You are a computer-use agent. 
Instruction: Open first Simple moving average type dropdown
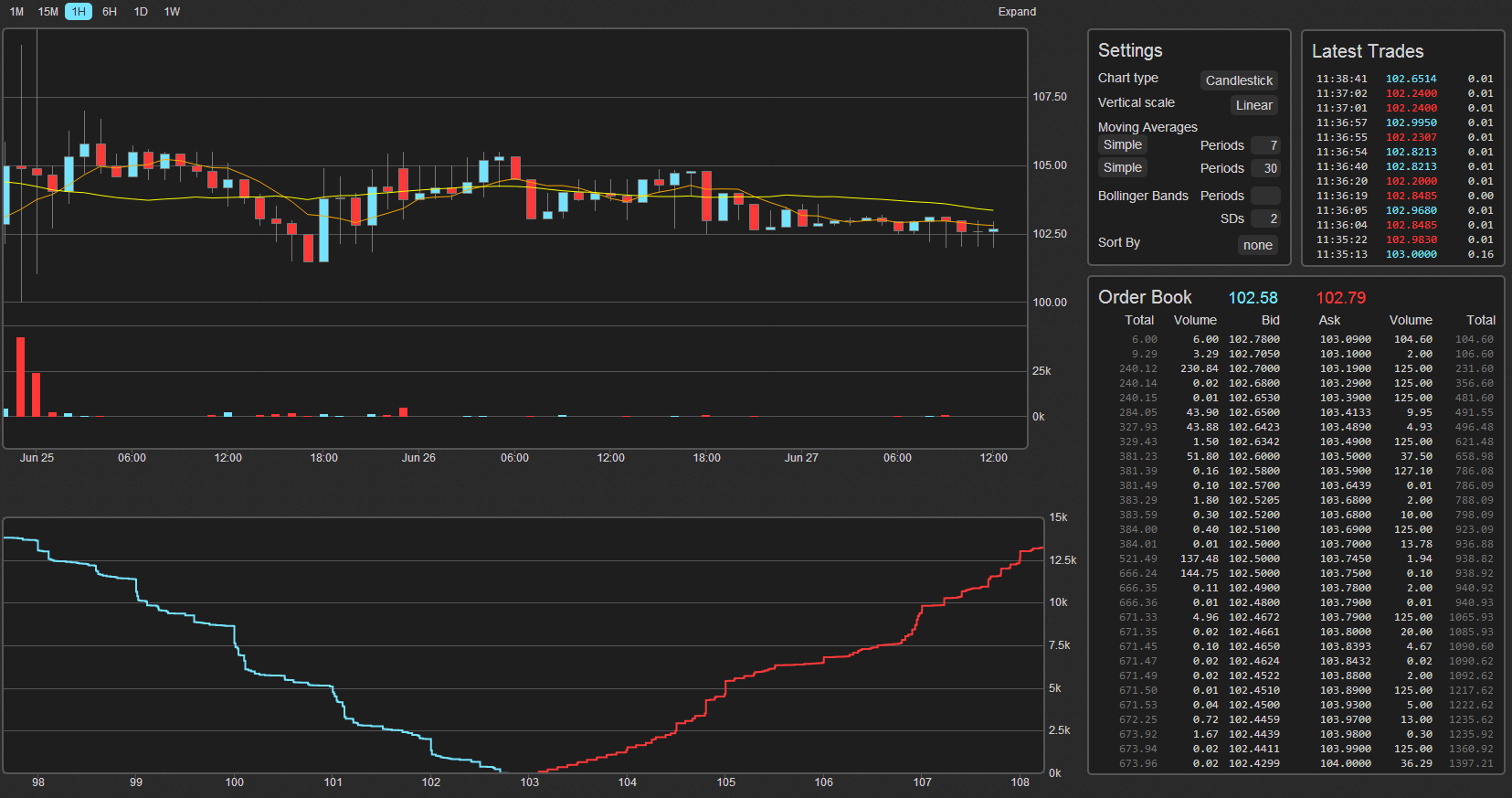click(x=1123, y=145)
